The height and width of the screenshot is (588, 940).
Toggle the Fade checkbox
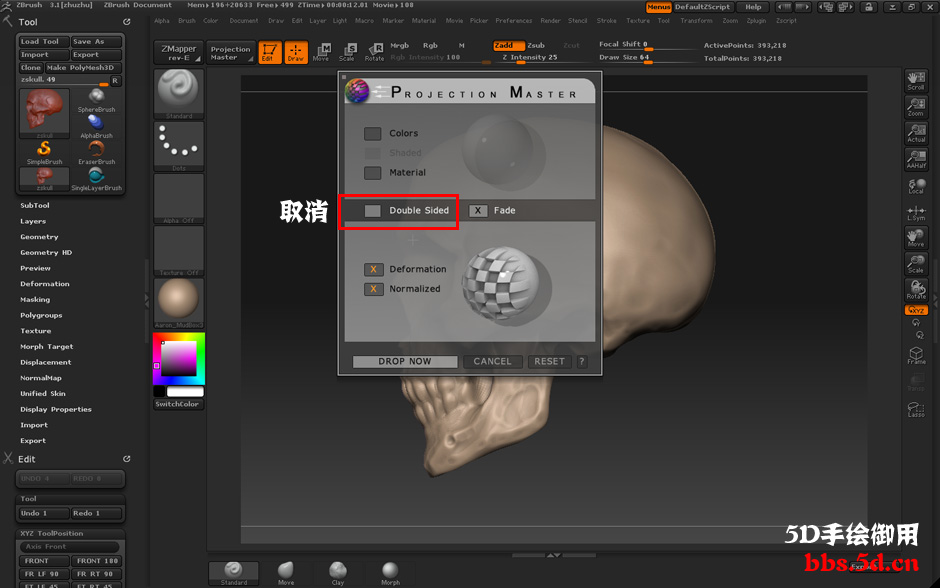pos(478,210)
